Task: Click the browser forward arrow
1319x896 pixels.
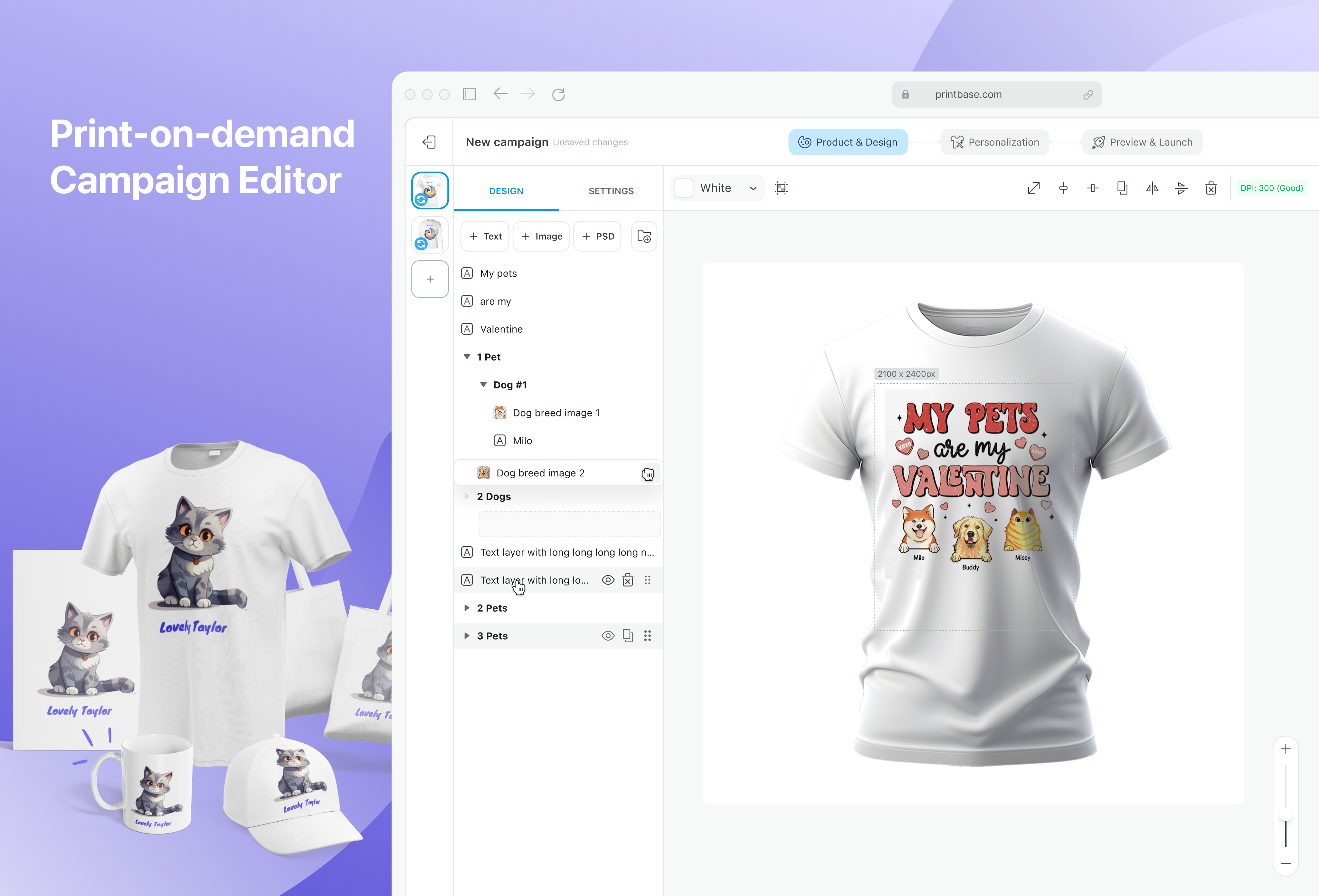Action: [x=528, y=94]
